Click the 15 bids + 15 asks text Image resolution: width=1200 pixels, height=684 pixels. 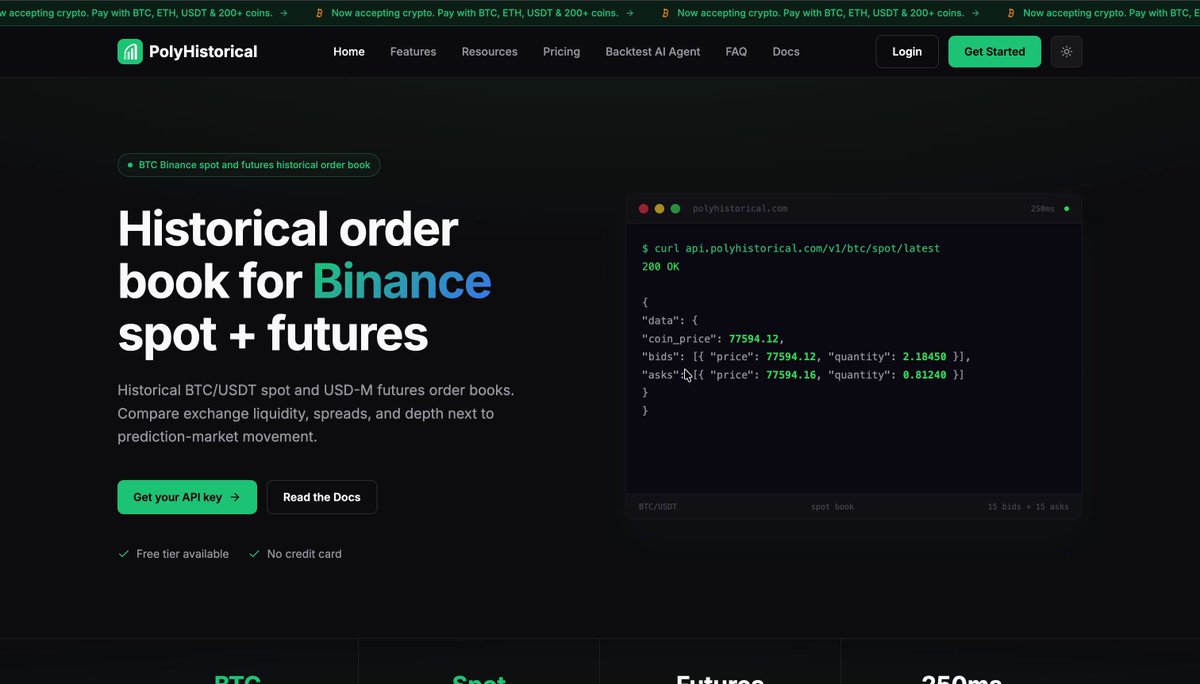click(1027, 507)
